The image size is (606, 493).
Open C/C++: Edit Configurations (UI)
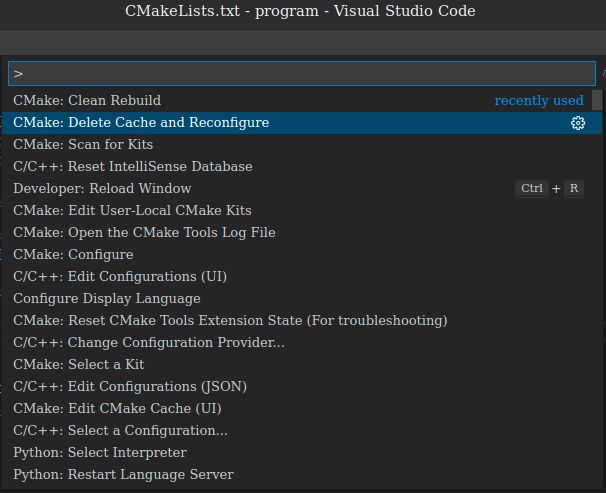coord(302,277)
